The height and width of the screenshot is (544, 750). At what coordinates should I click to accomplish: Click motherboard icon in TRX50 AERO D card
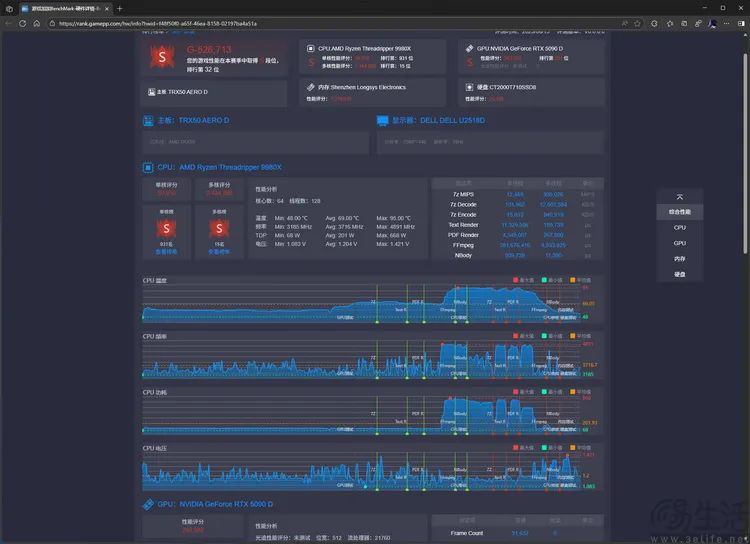151,92
